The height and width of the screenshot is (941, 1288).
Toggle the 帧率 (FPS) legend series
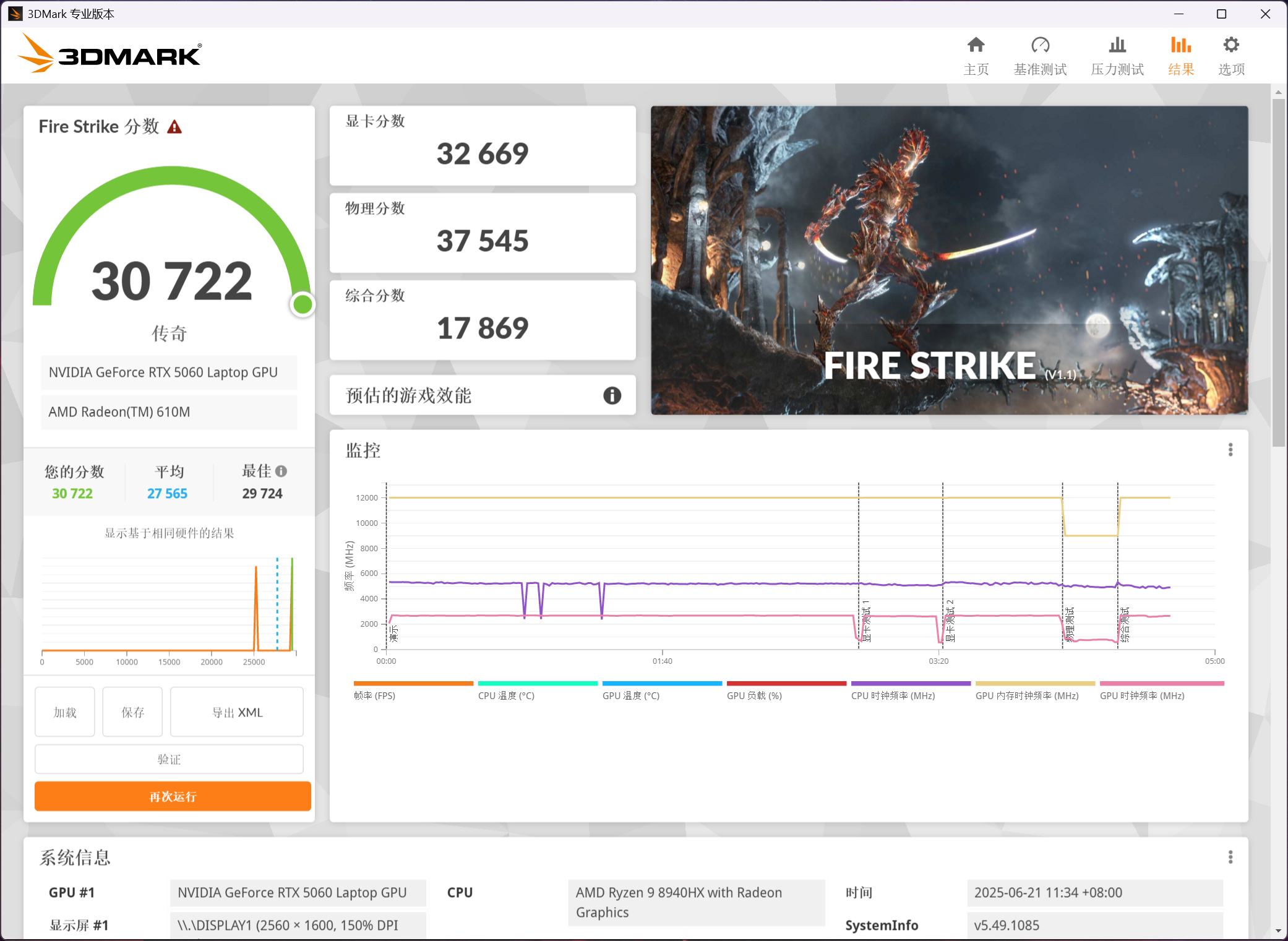point(413,690)
